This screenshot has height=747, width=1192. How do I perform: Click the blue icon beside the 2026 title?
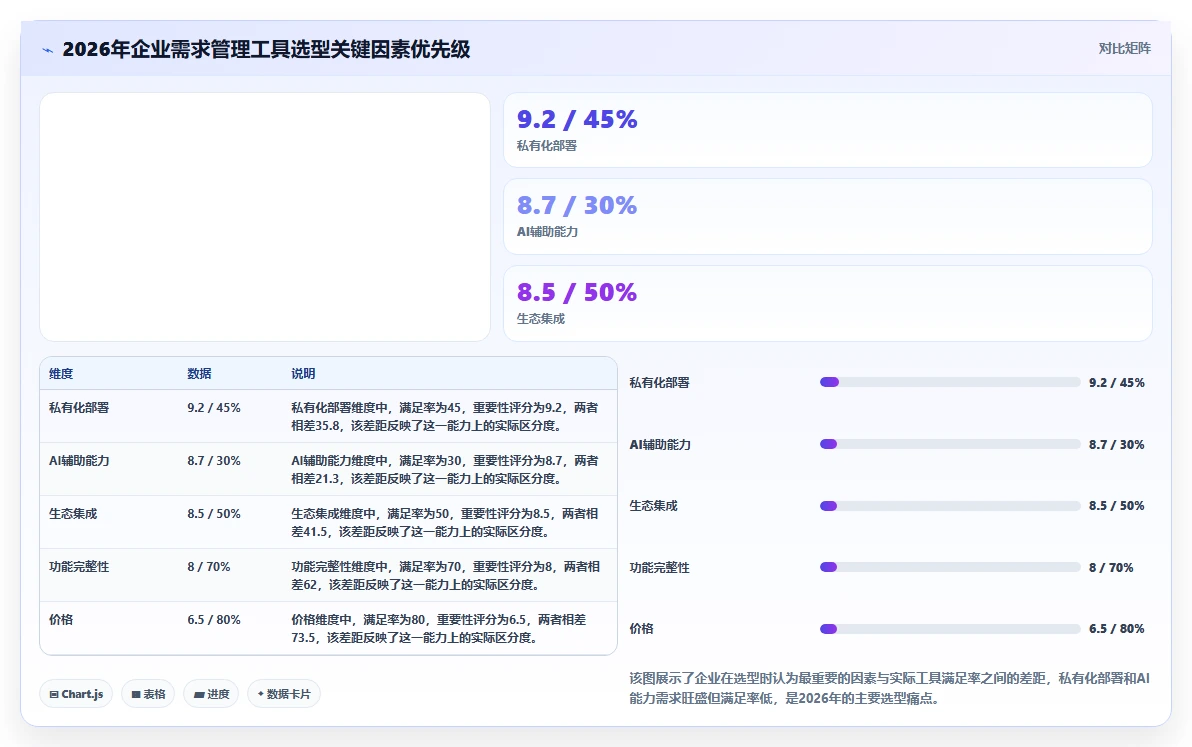[47, 50]
